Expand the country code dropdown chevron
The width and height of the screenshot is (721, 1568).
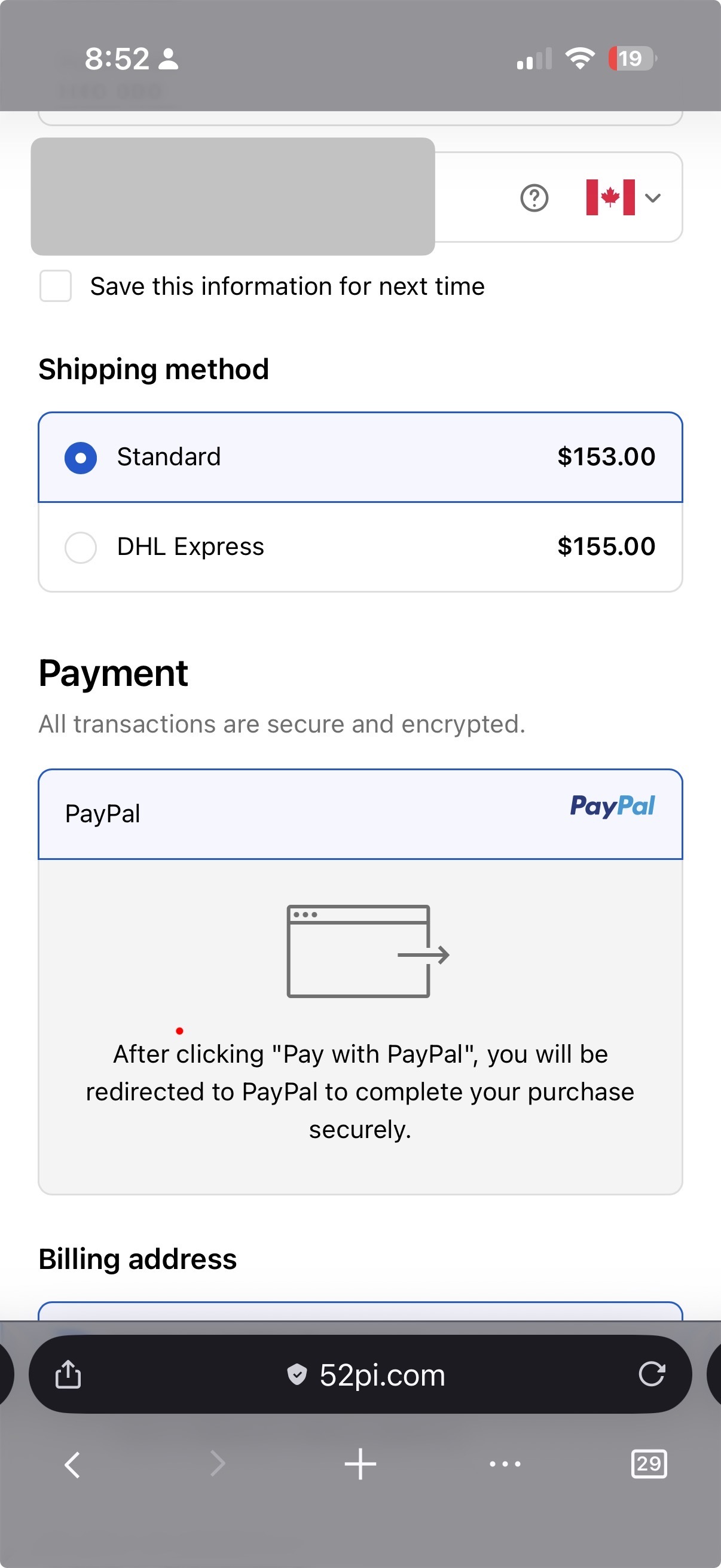(653, 198)
